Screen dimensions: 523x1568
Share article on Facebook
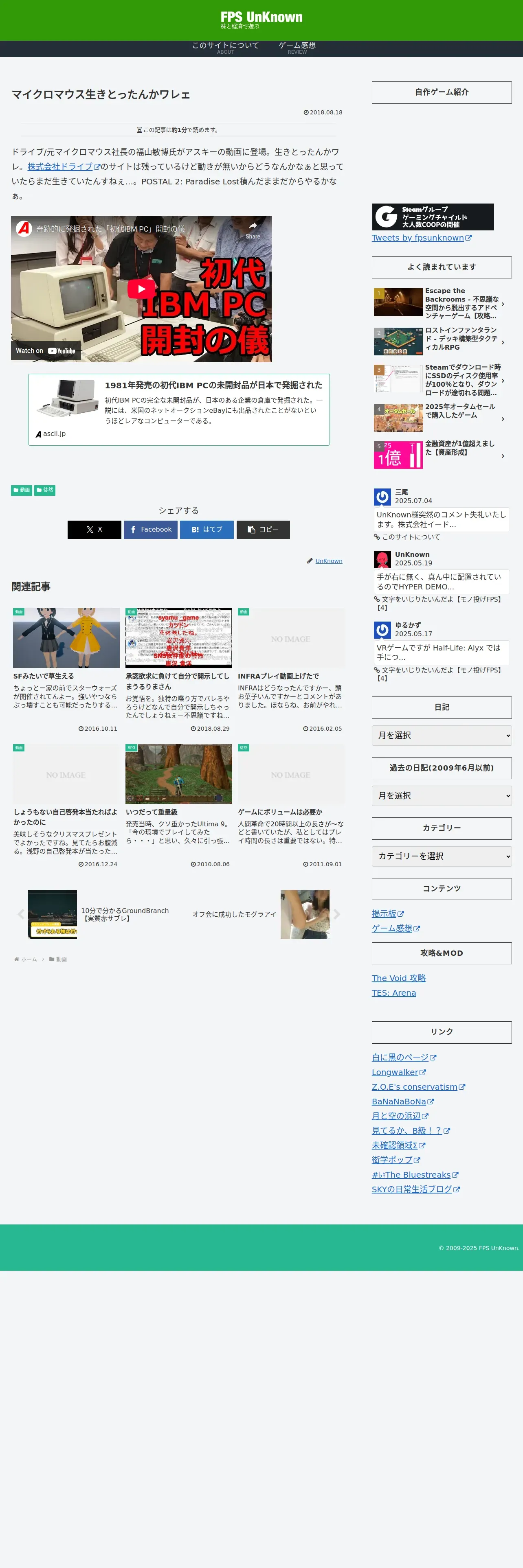coord(150,530)
